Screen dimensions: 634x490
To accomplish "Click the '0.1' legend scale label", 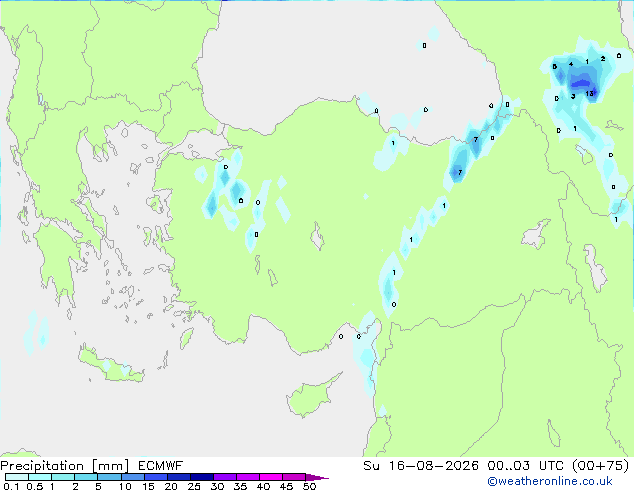I will coord(11,486).
